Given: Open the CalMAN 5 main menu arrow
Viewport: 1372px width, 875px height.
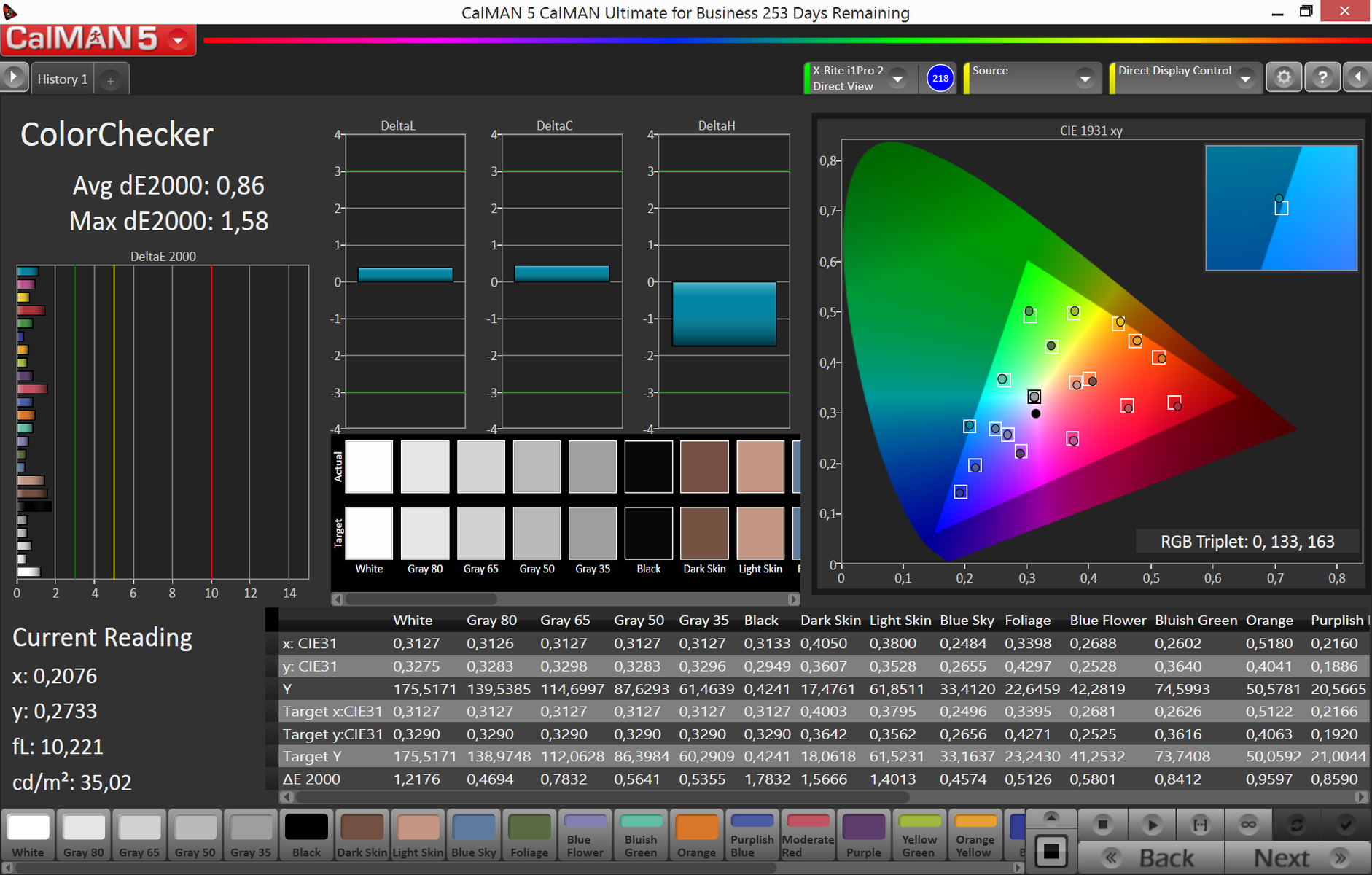Looking at the screenshot, I should tap(178, 40).
